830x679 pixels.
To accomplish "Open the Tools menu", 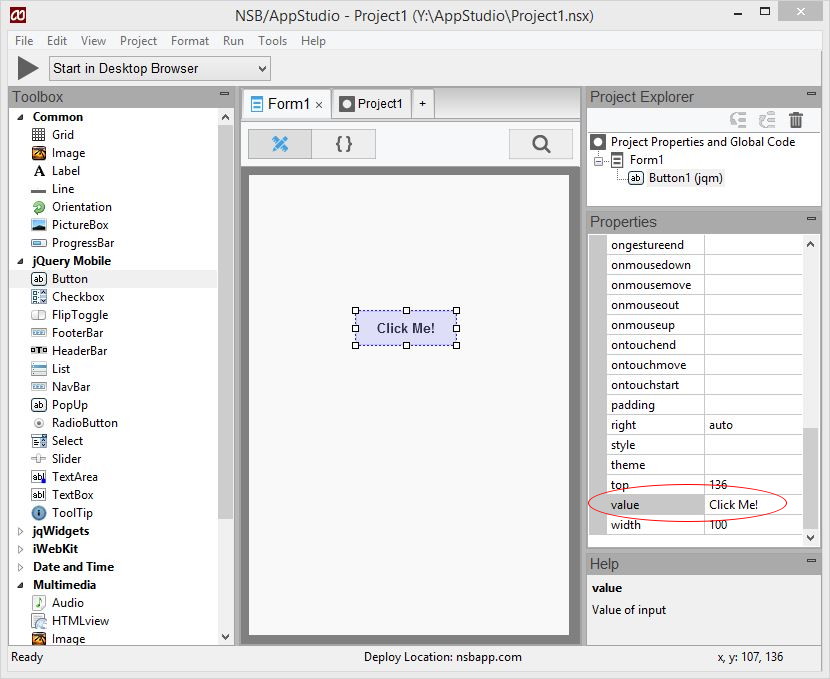I will coord(272,41).
